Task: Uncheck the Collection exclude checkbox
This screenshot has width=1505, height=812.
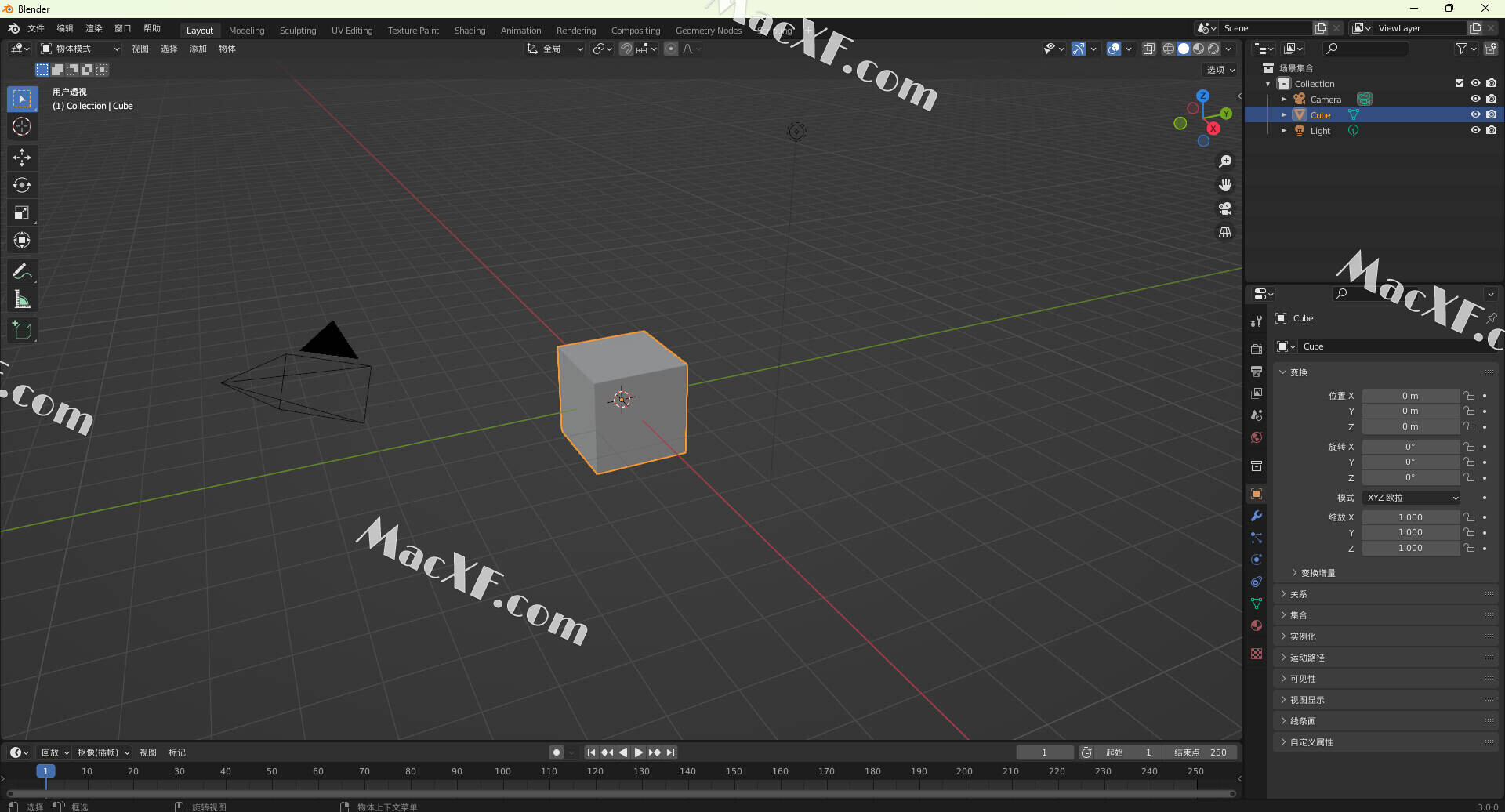Action: [1460, 83]
